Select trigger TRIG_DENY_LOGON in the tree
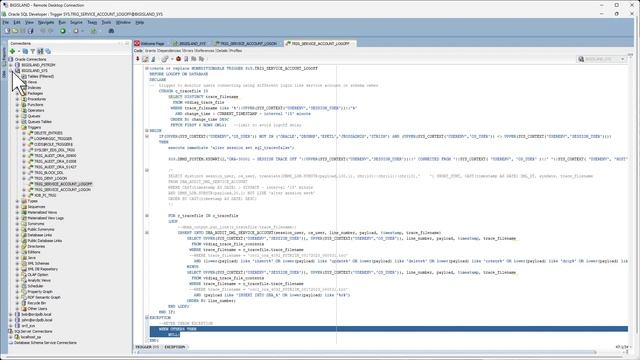 pos(51,178)
